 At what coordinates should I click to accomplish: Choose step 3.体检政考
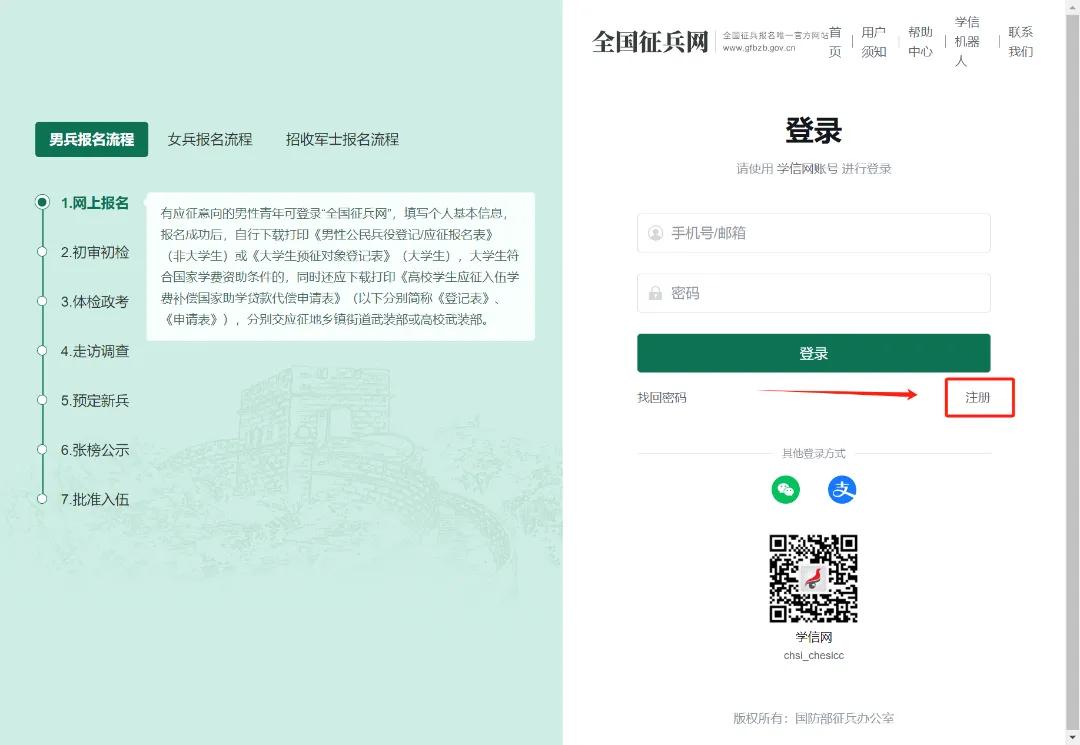(x=95, y=302)
